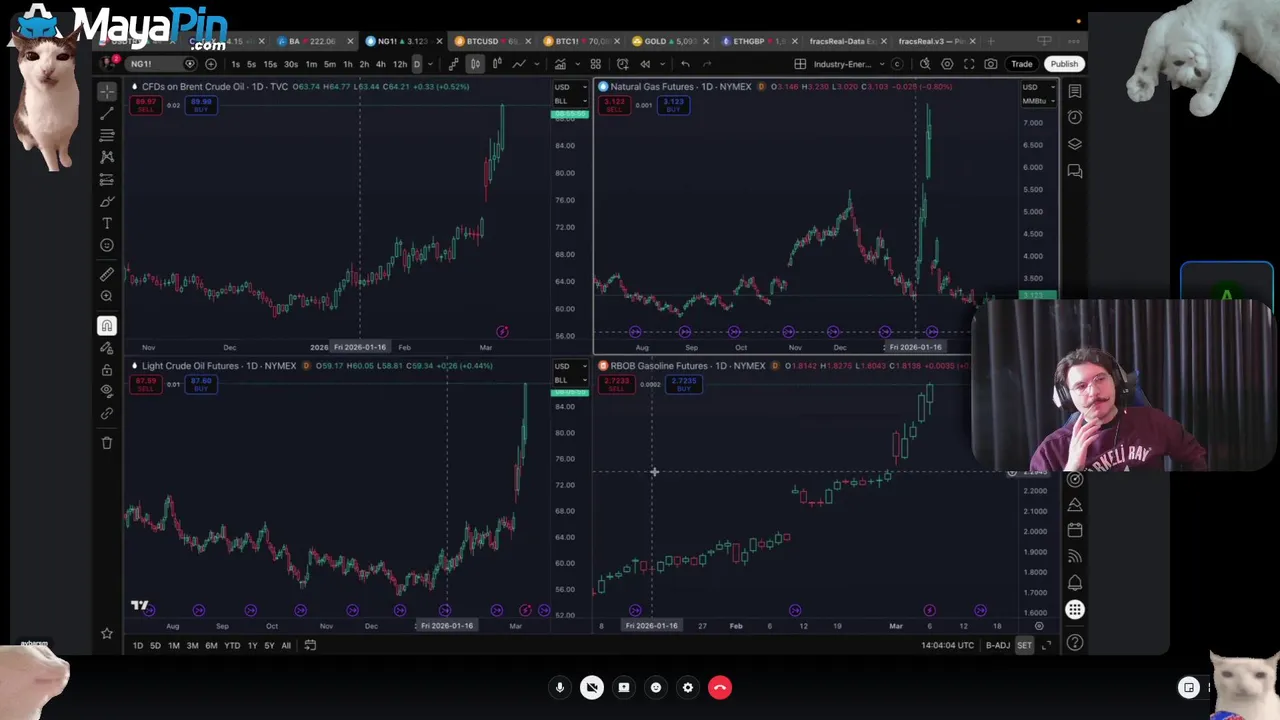1280x720 pixels.
Task: Click Light Crude Oil BUY price button
Action: tap(201, 383)
